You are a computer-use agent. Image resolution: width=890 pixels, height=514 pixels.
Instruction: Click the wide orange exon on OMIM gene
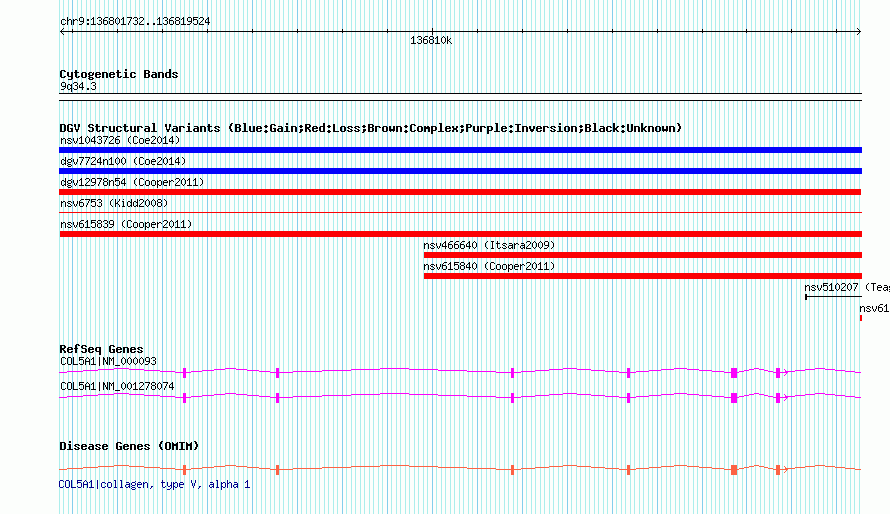(x=734, y=470)
